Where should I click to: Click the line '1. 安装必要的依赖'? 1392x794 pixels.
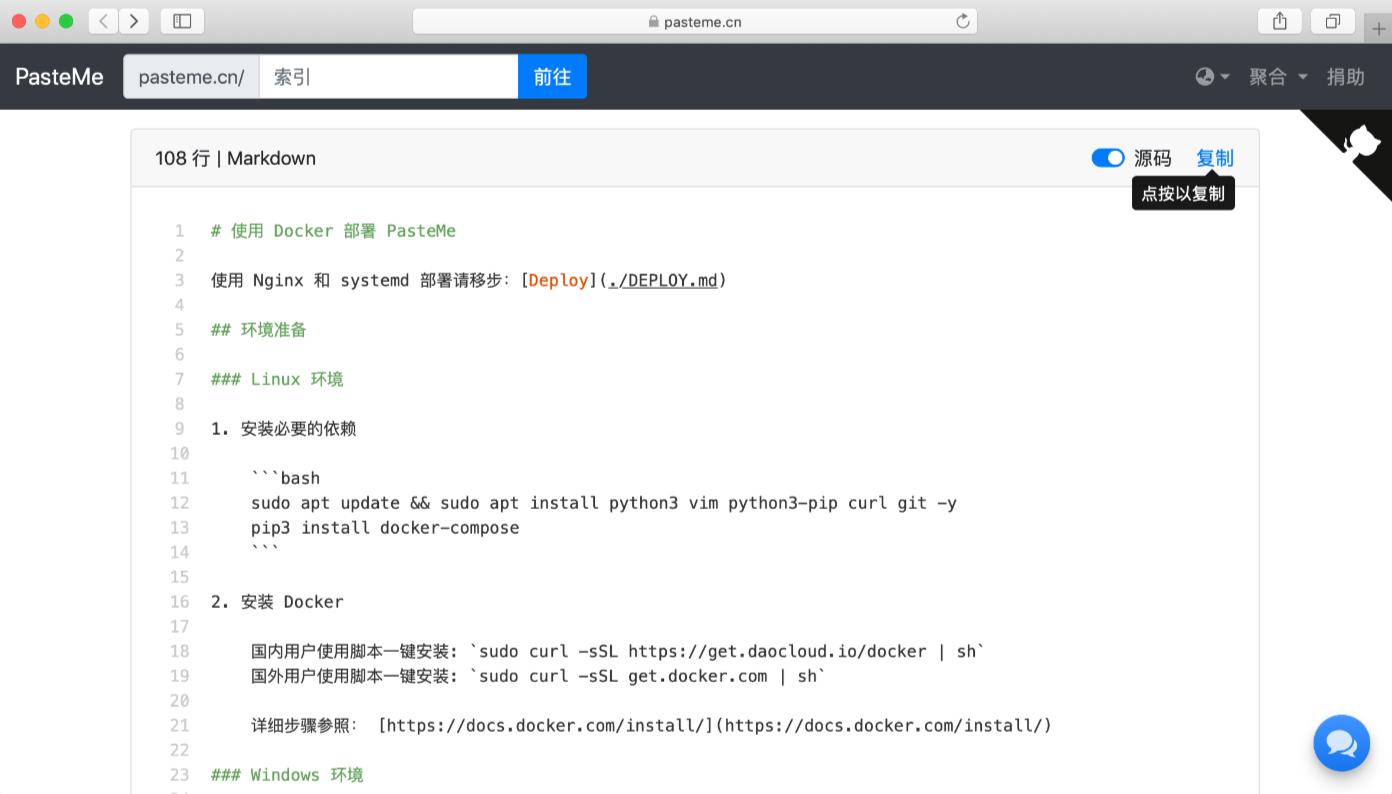(x=284, y=429)
